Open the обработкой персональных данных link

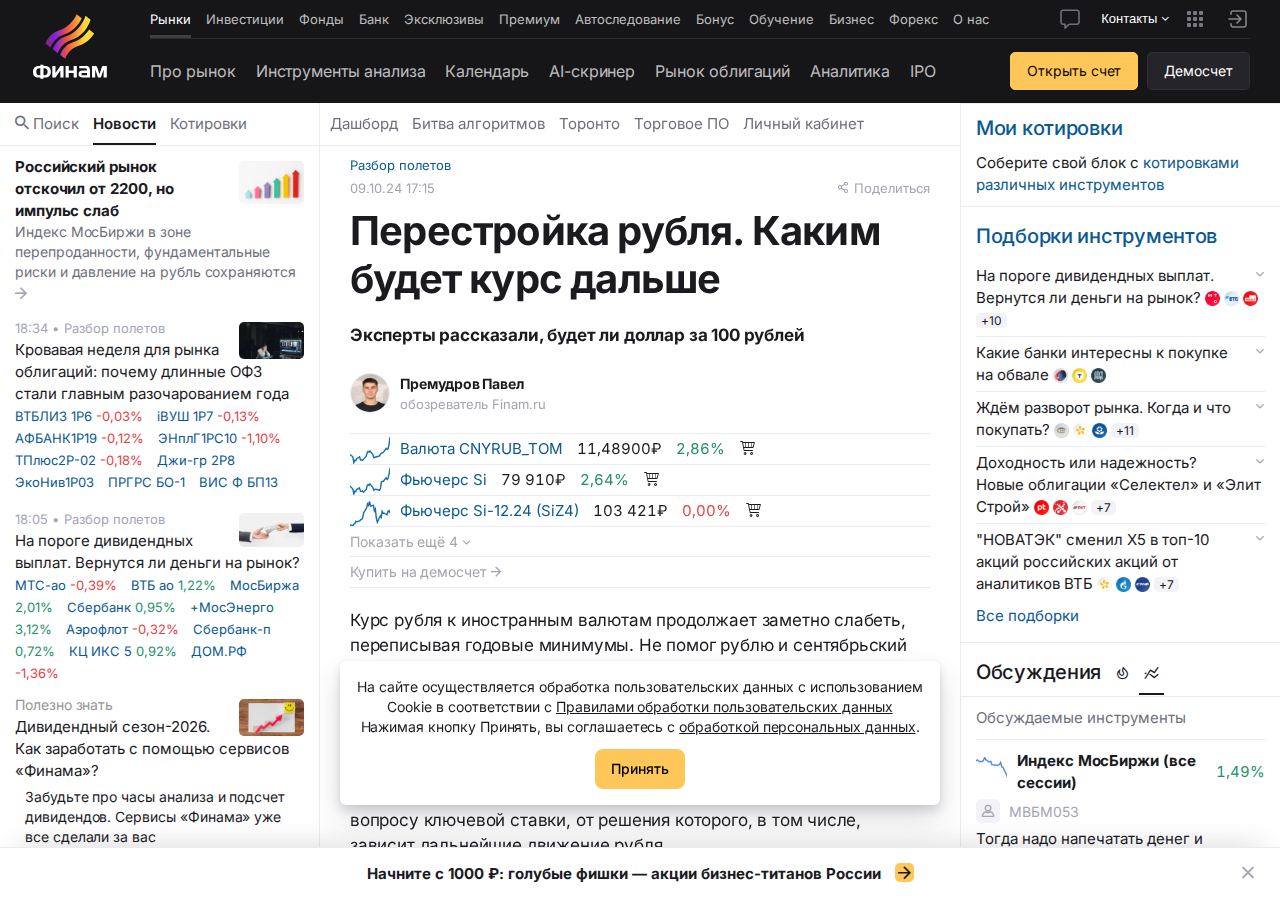[x=797, y=727]
